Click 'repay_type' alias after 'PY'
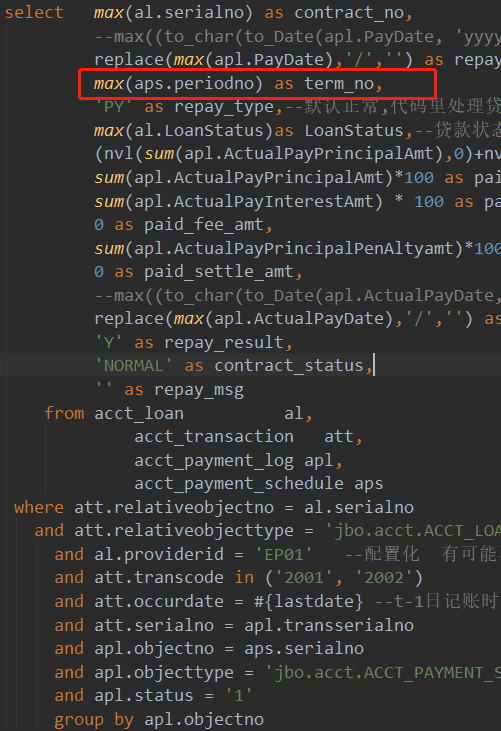501x731 pixels. (224, 107)
